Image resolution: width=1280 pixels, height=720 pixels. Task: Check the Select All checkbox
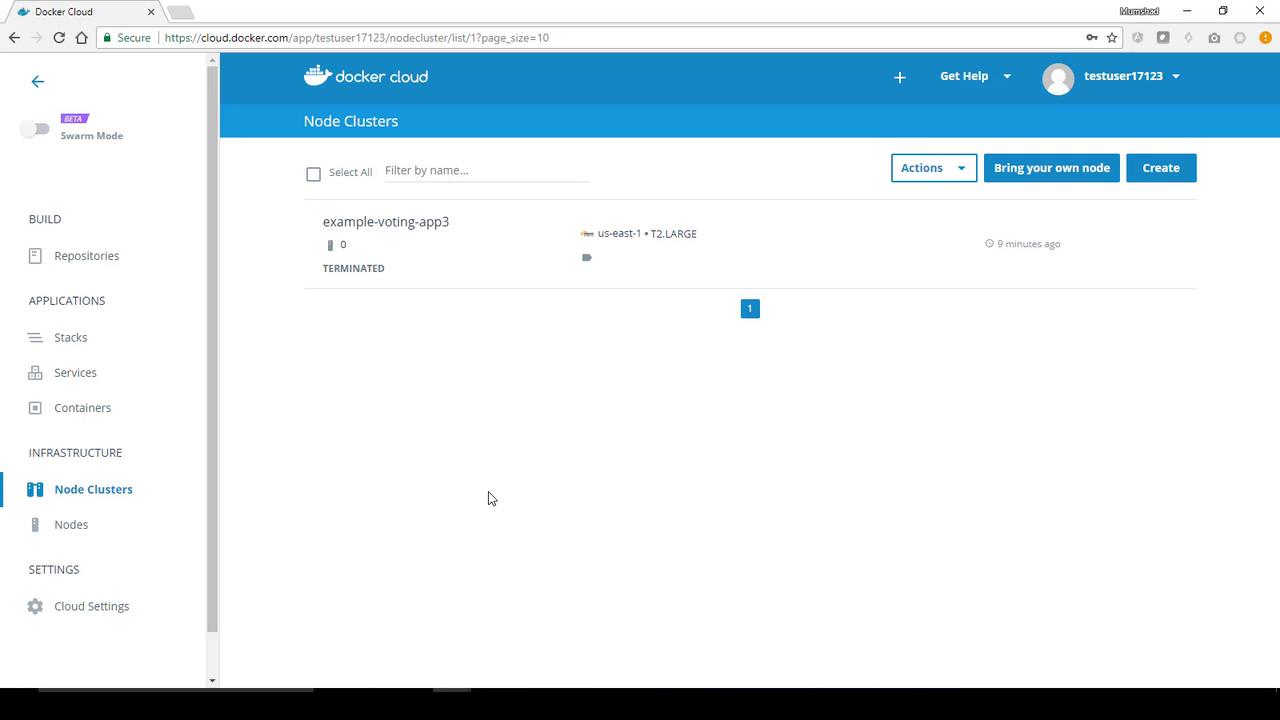click(x=313, y=174)
